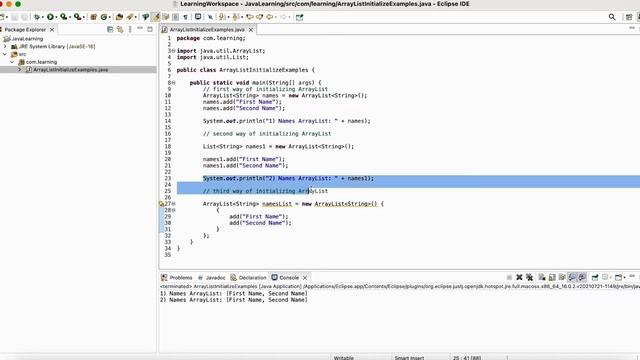The width and height of the screenshot is (640, 360).
Task: Select ArrayListInitializeExamples.java in Package Explorer
Action: [70, 70]
